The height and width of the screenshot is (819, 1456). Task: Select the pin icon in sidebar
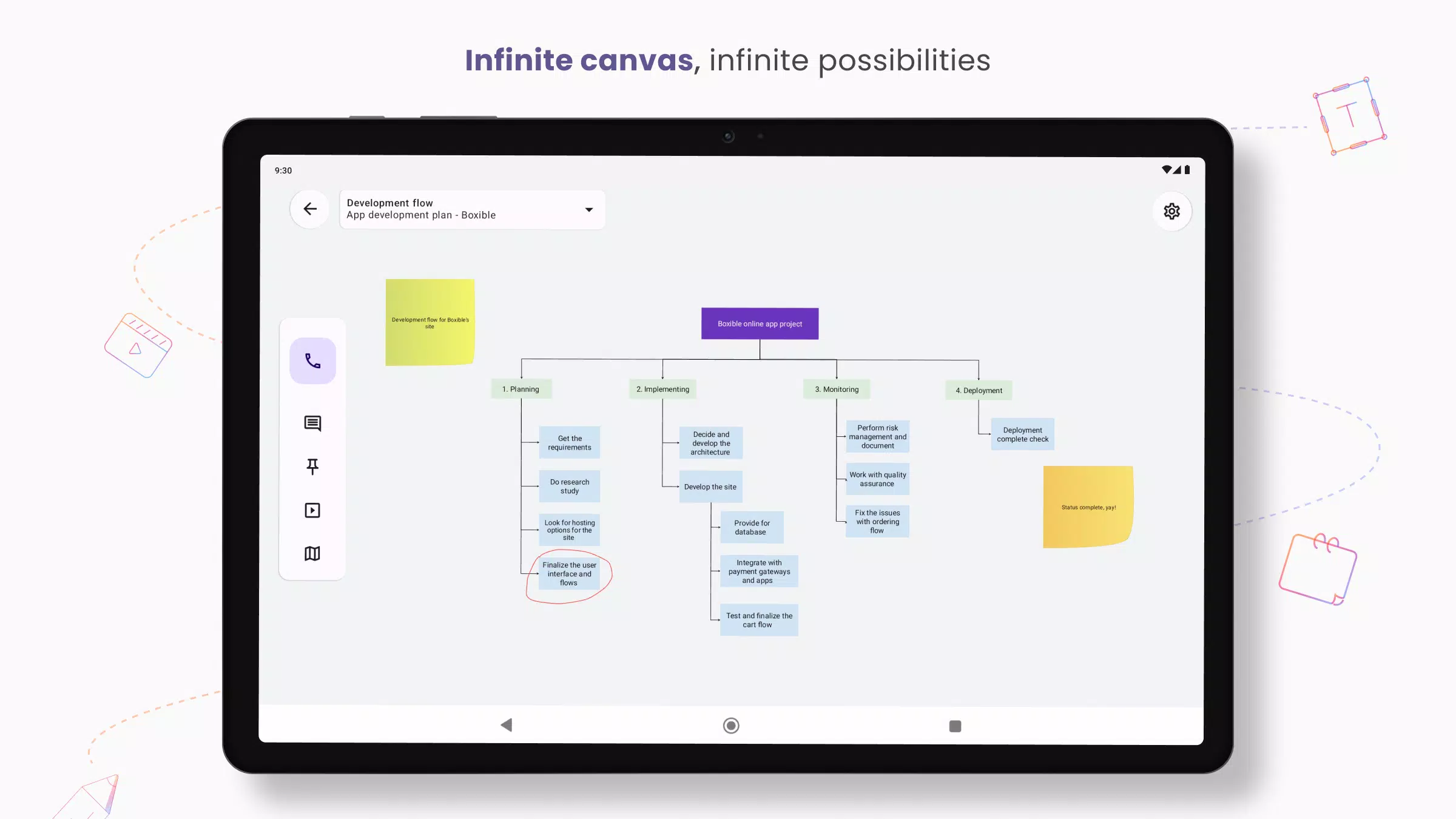point(312,466)
